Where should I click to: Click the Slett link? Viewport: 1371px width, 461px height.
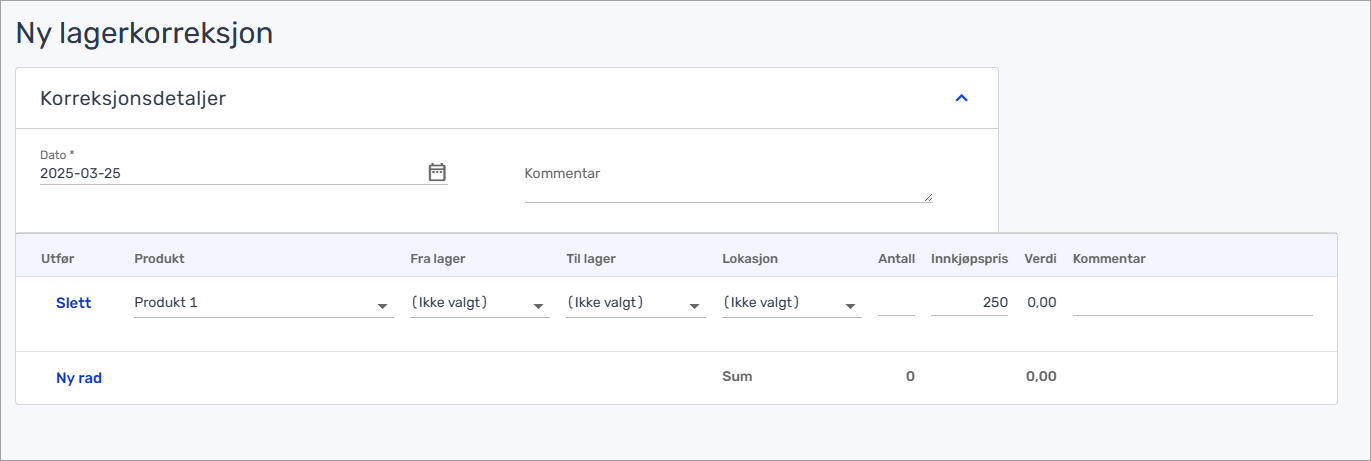[x=74, y=303]
